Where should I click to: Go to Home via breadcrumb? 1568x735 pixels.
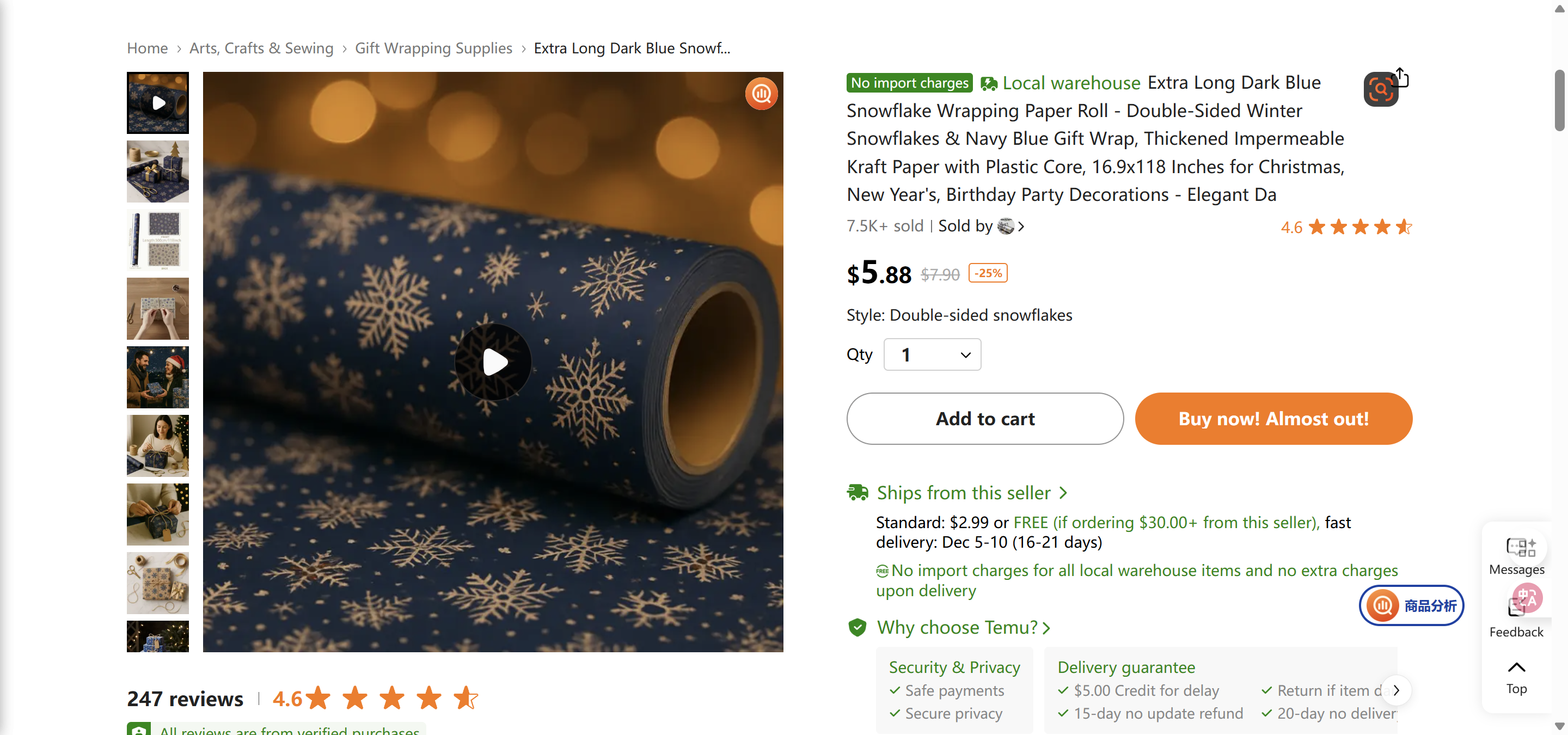pyautogui.click(x=146, y=48)
